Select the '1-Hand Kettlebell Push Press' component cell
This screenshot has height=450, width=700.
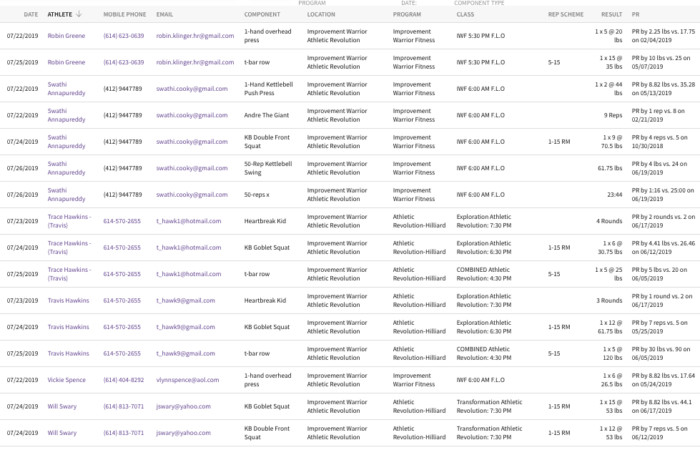(268, 88)
